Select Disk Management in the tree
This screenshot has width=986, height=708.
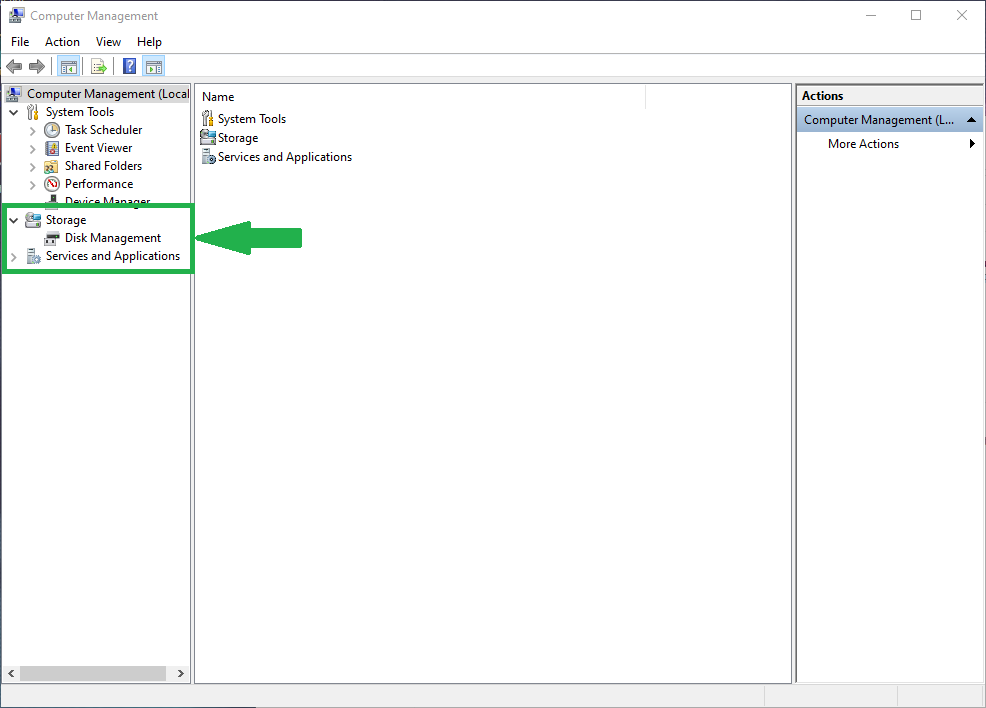point(113,238)
